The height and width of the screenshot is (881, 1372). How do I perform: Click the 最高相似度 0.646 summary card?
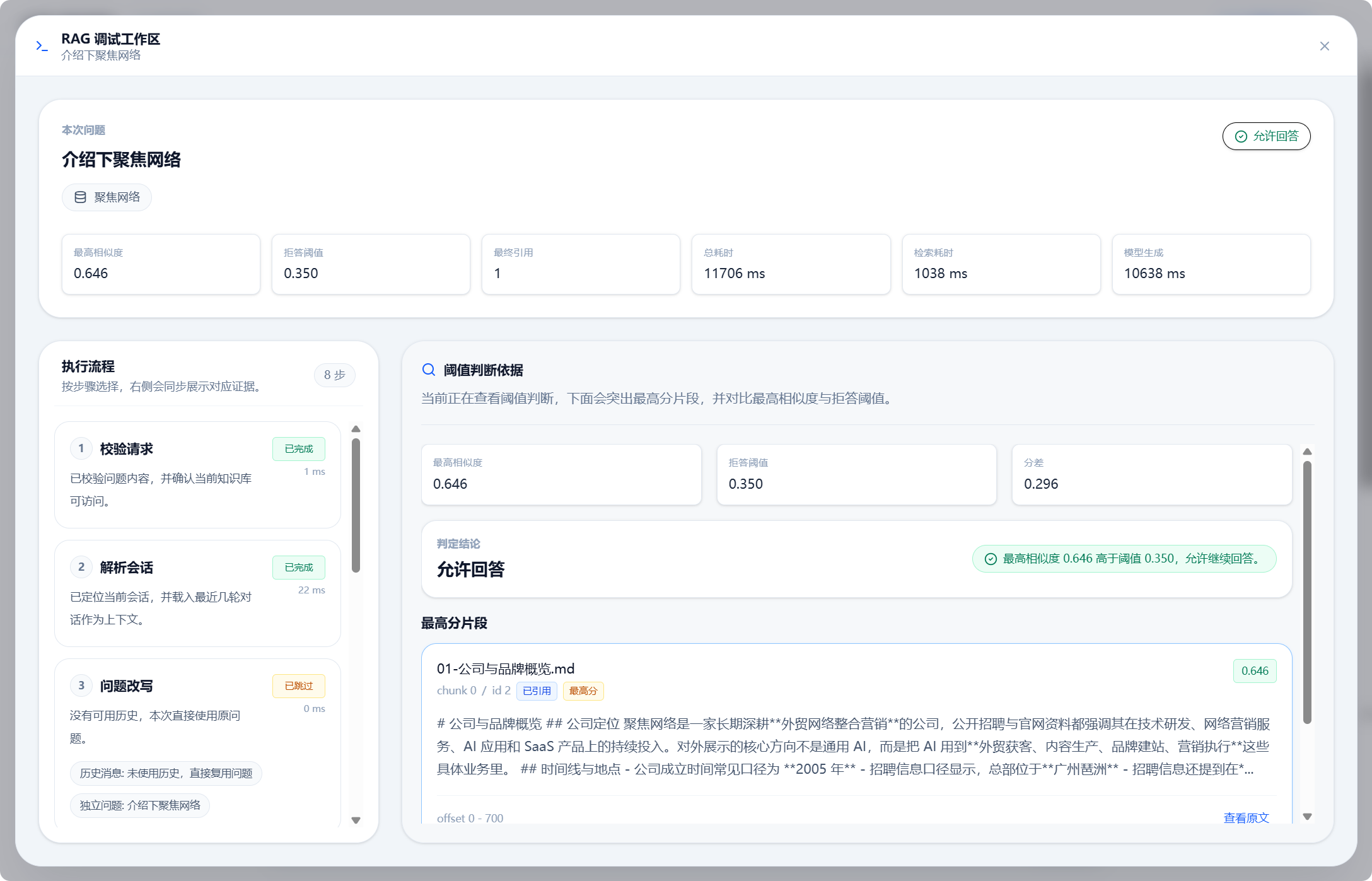[x=161, y=264]
